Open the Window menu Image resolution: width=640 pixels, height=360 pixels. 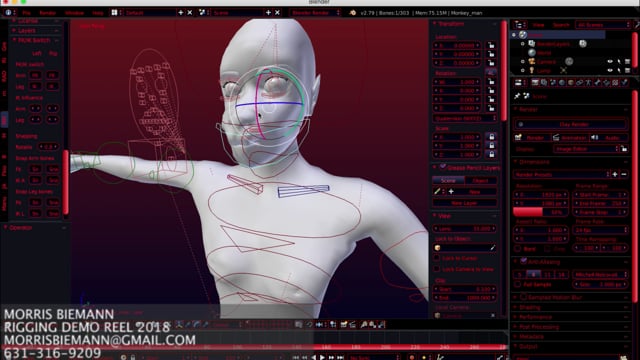pyautogui.click(x=74, y=13)
